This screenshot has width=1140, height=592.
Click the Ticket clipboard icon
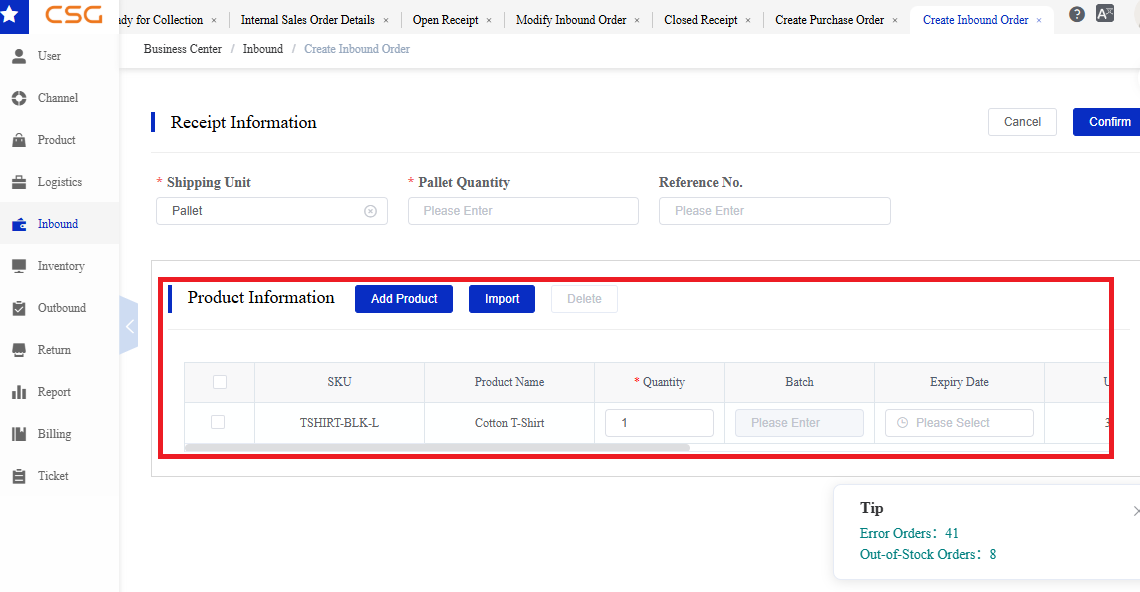point(19,476)
